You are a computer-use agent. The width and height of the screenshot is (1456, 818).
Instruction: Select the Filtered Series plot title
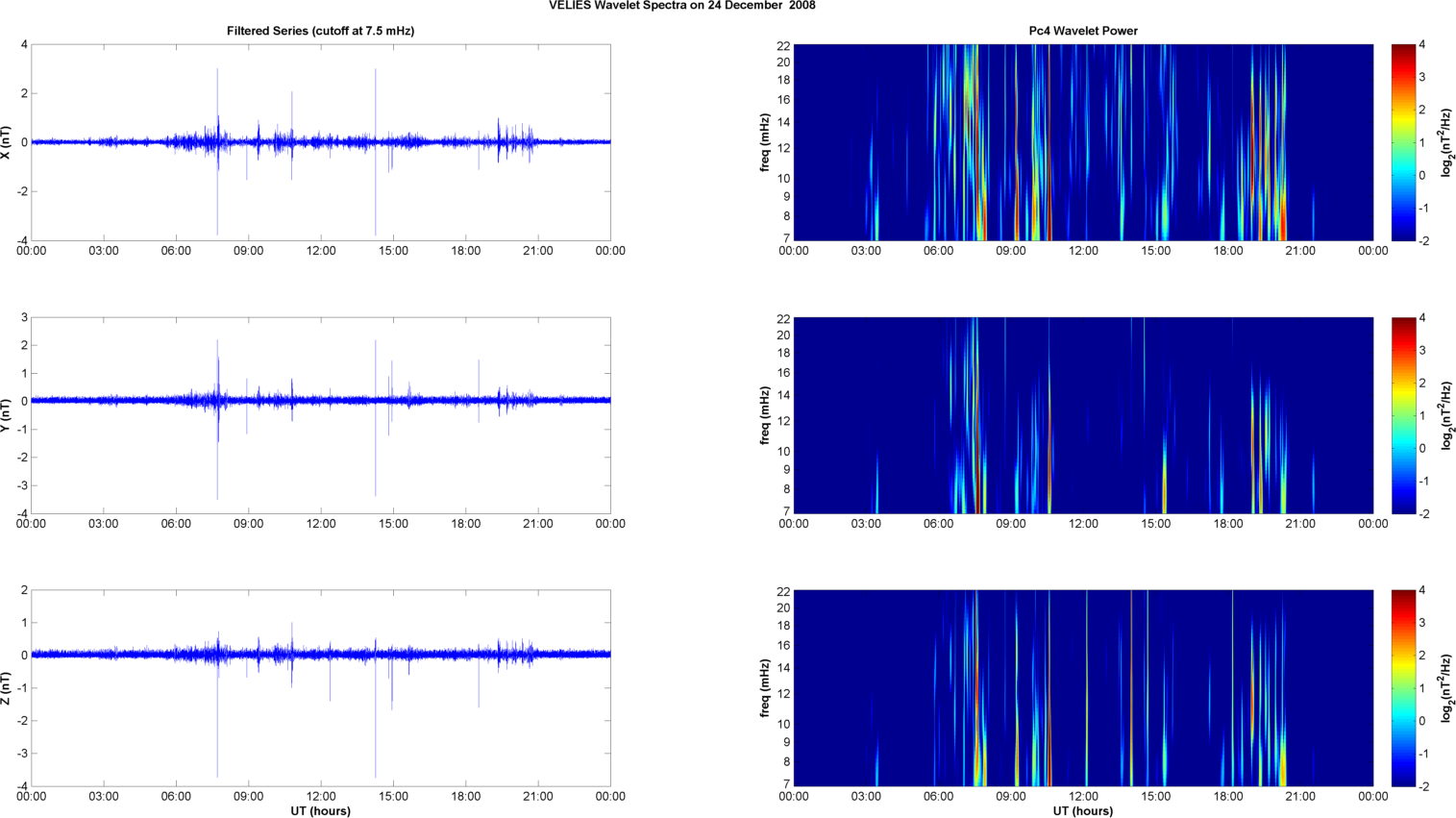point(320,31)
